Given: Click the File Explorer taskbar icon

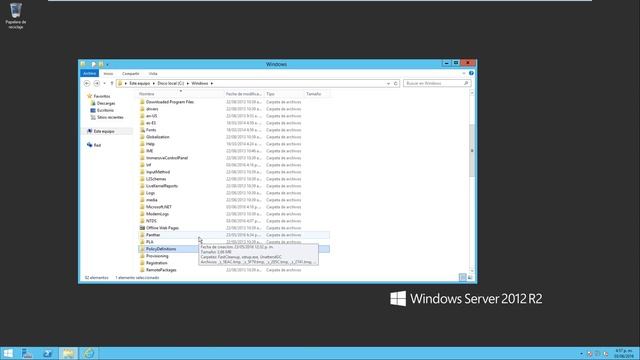Looking at the screenshot, I should [68, 353].
